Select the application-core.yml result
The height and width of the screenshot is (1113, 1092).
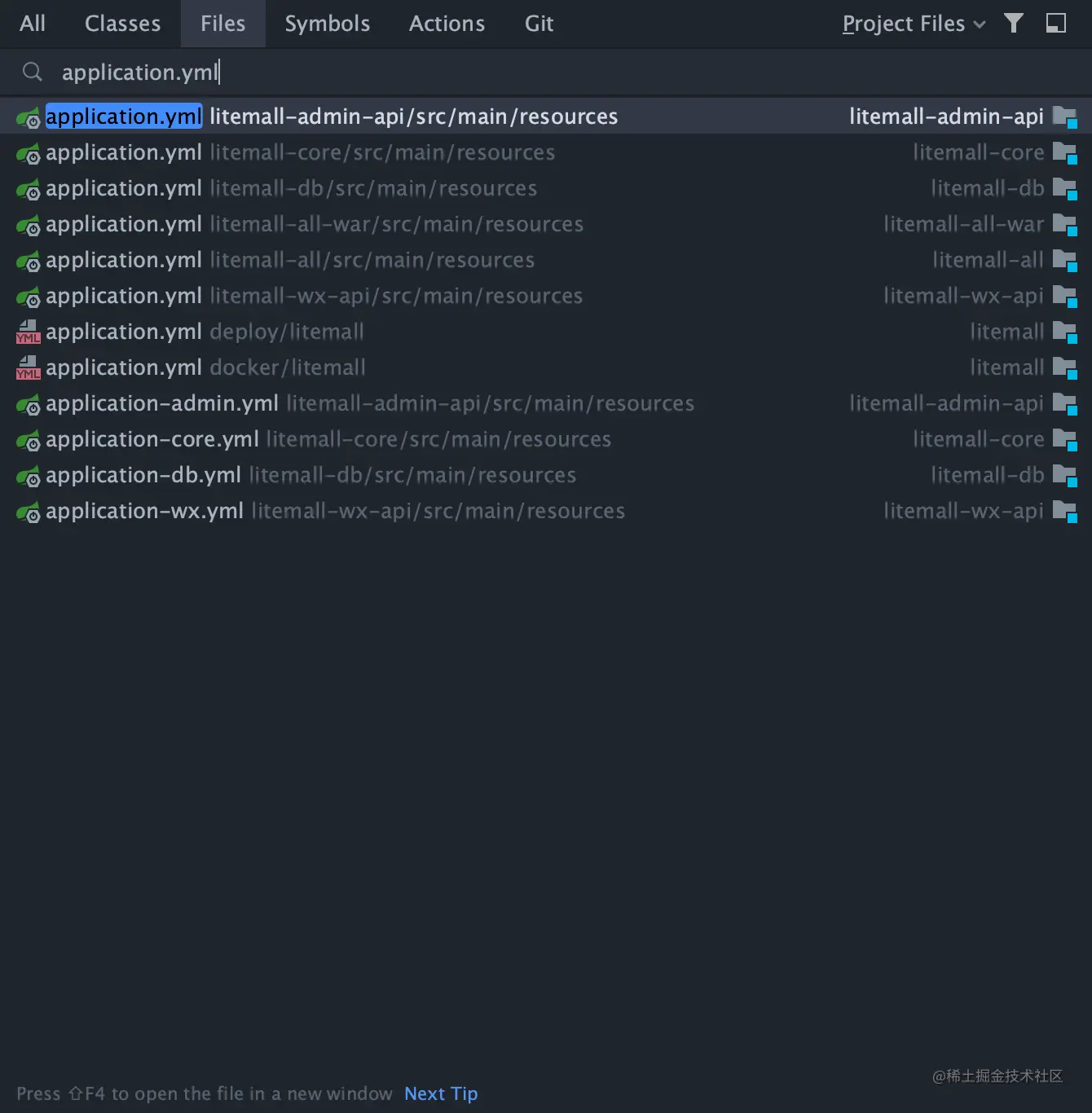point(546,439)
